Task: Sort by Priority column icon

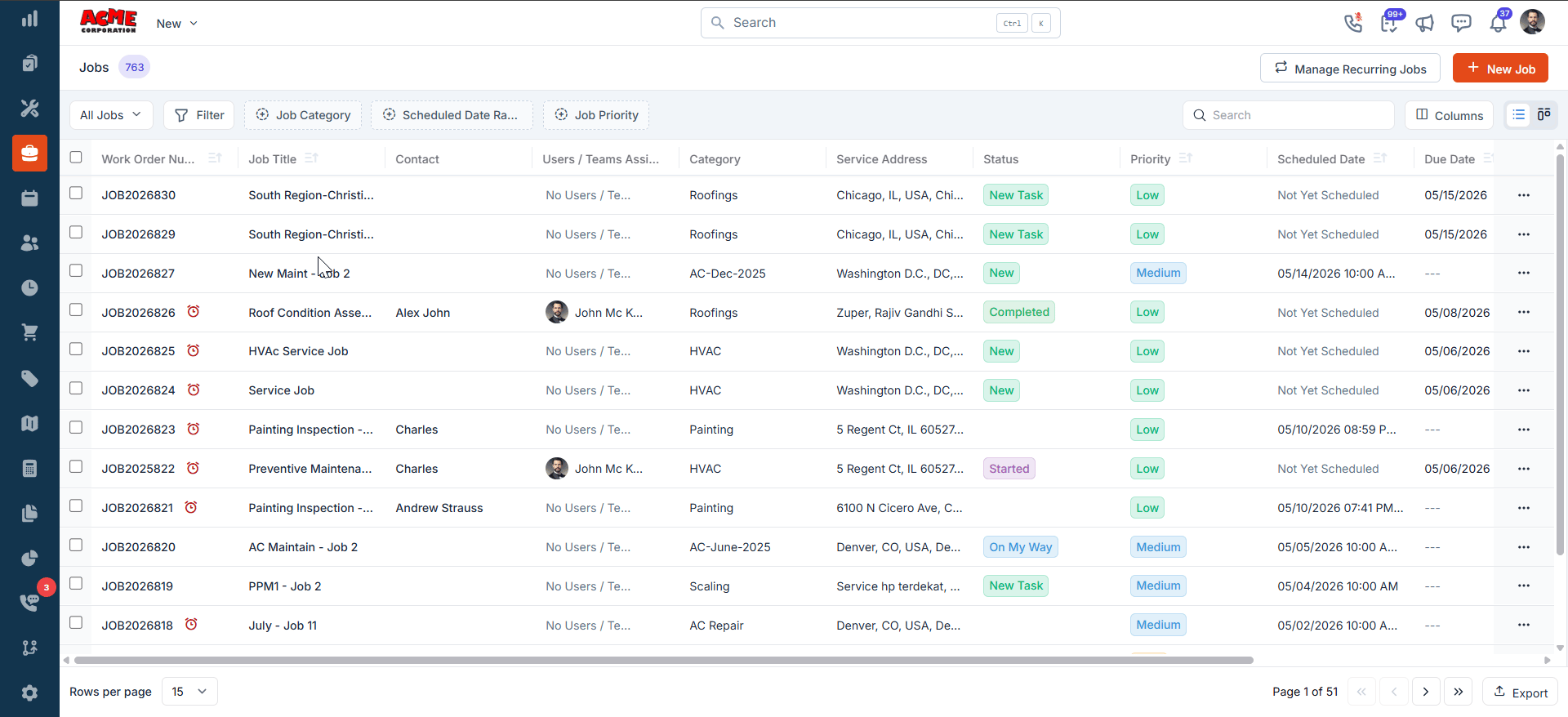Action: pos(1186,158)
